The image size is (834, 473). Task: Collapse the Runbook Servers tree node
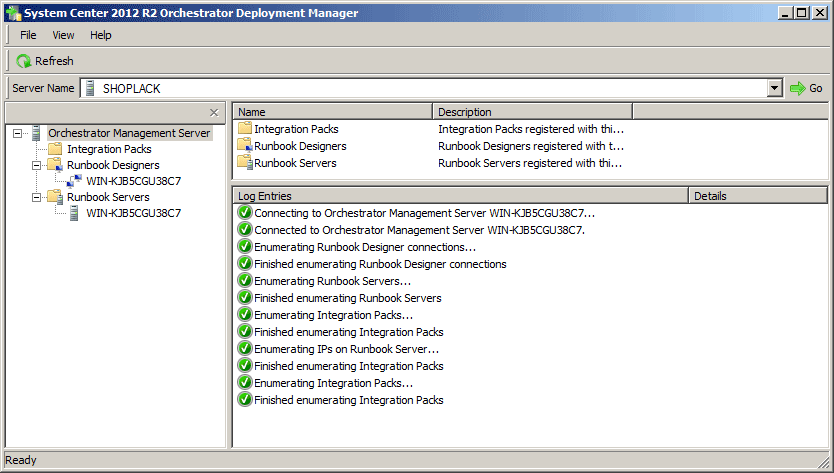[x=36, y=197]
